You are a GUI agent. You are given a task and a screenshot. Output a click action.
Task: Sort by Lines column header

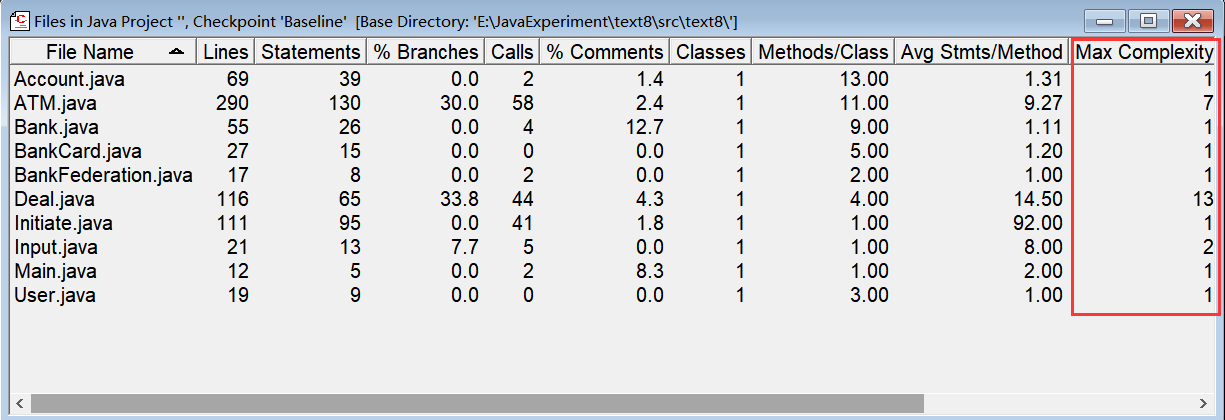tap(225, 52)
